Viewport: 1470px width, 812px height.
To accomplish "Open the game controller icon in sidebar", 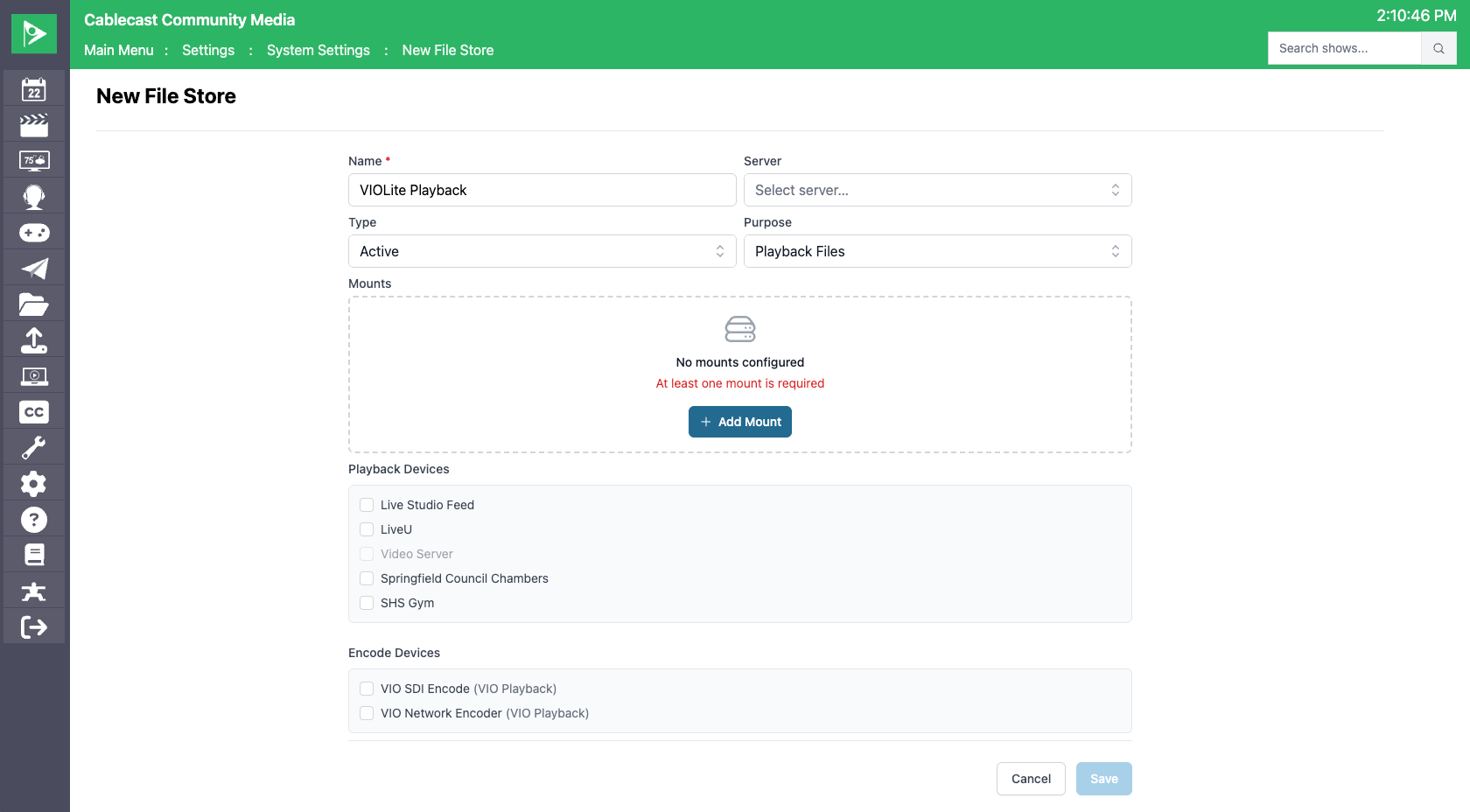I will 34,233.
